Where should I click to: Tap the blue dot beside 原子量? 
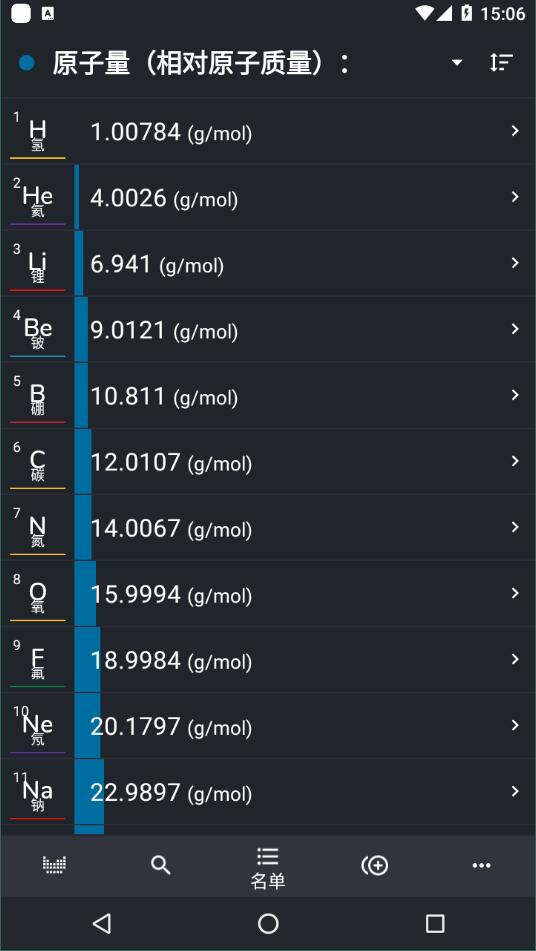coord(27,62)
